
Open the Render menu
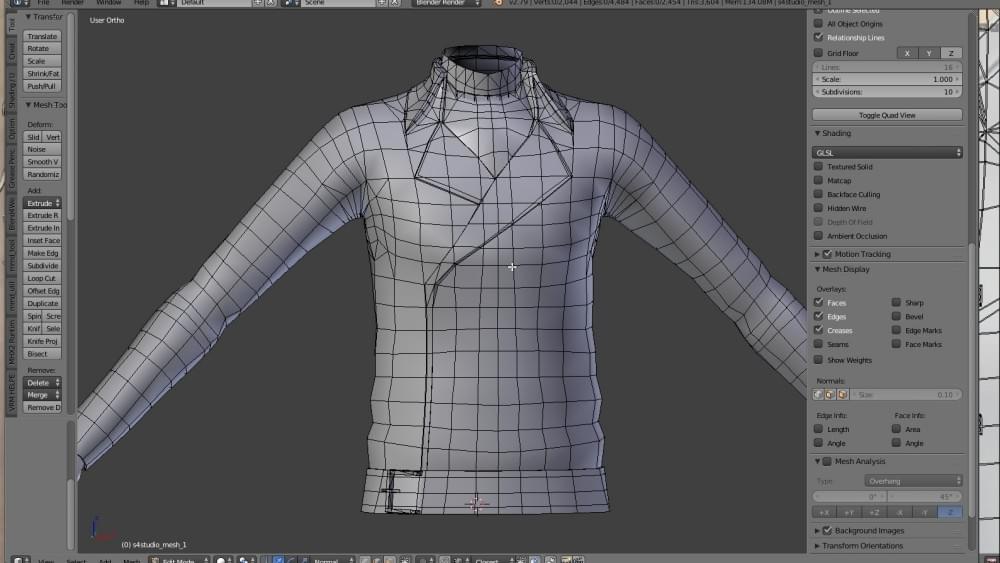73,3
